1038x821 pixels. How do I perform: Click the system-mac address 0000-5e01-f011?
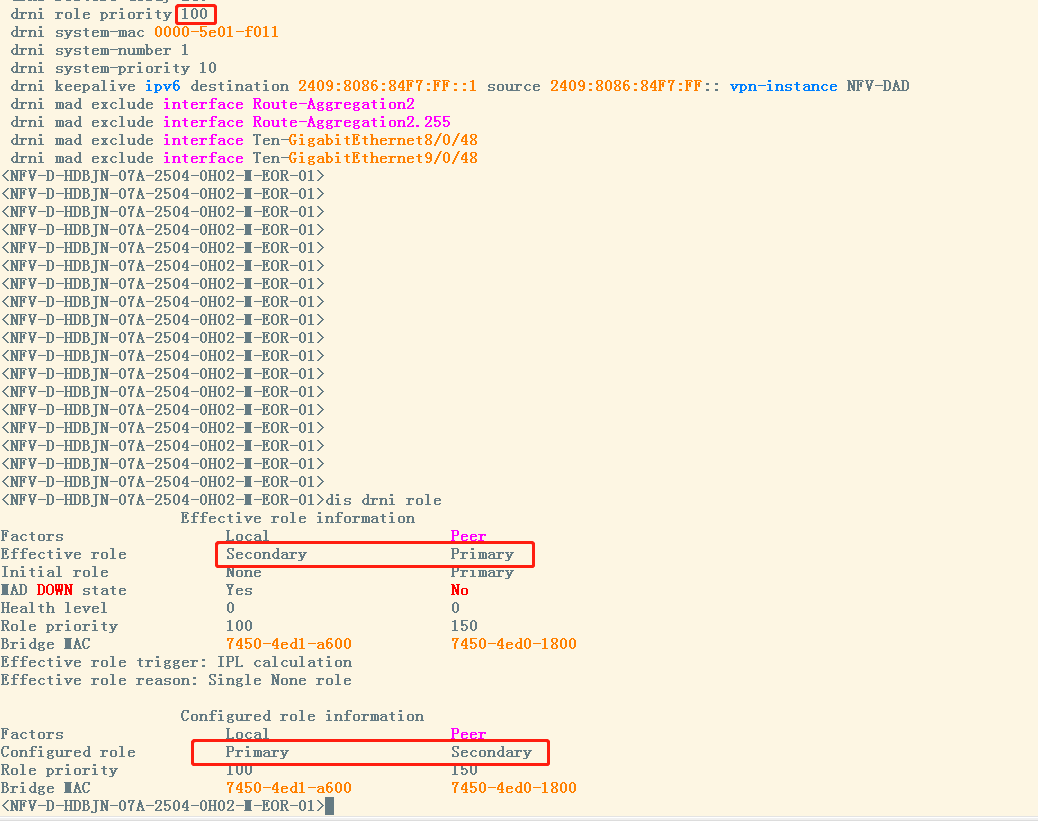point(216,32)
